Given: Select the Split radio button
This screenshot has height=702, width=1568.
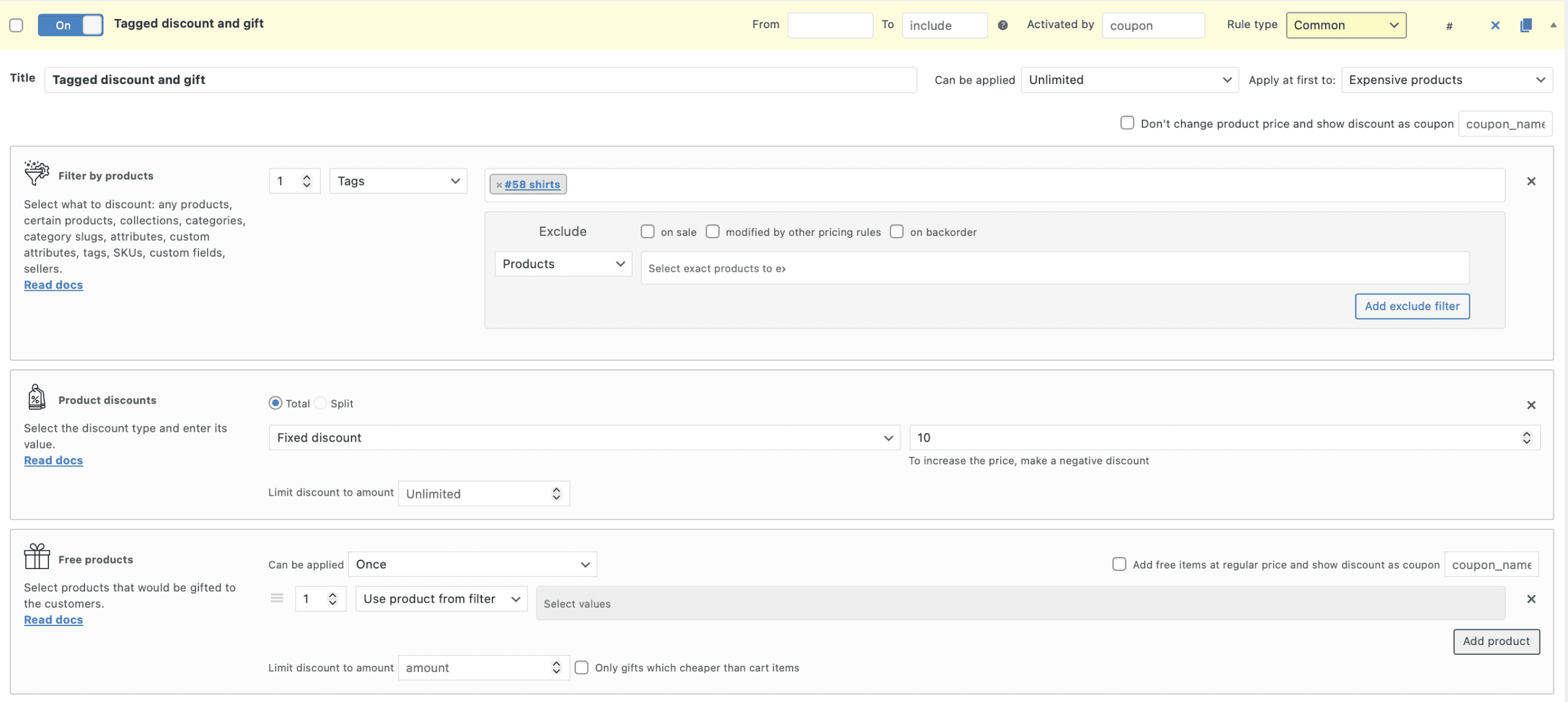Looking at the screenshot, I should tap(320, 403).
